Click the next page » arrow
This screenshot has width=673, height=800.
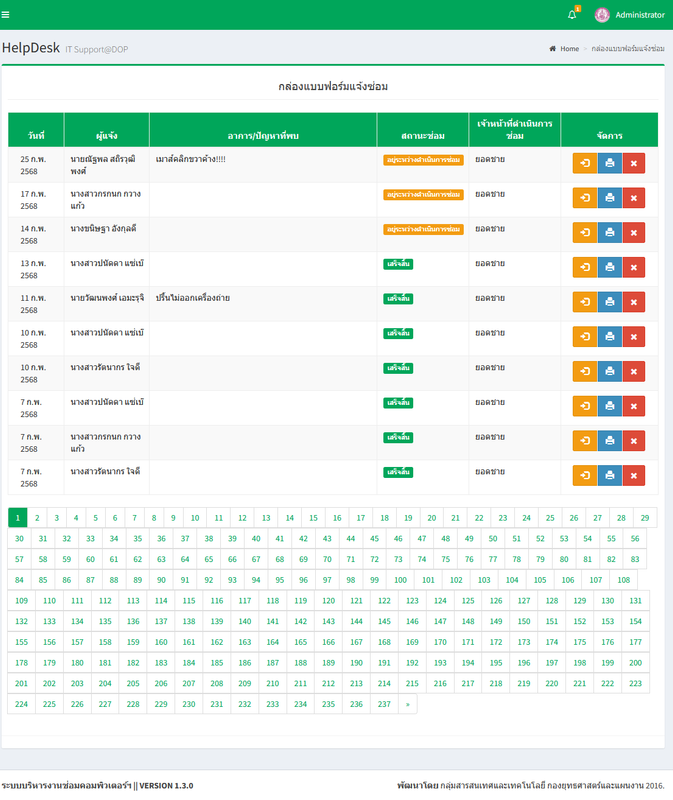point(408,705)
